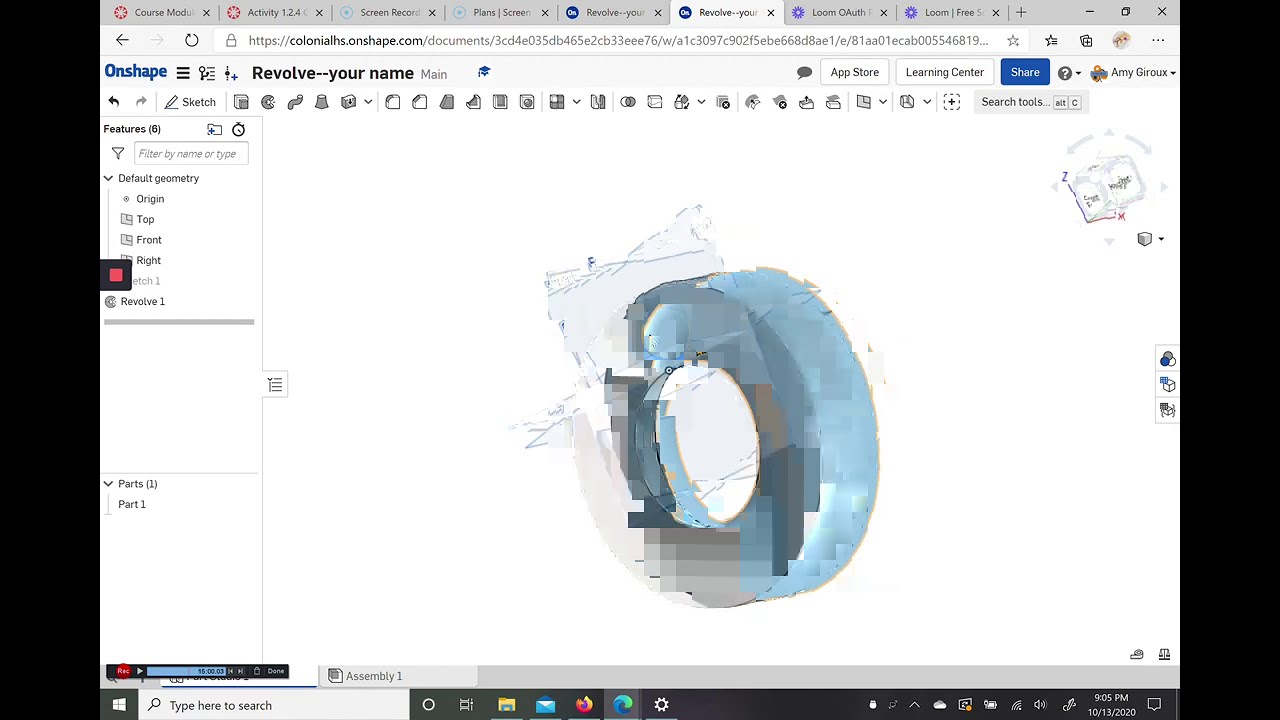Open the comments speech bubble icon
Screen dimensions: 1280x720
point(804,73)
